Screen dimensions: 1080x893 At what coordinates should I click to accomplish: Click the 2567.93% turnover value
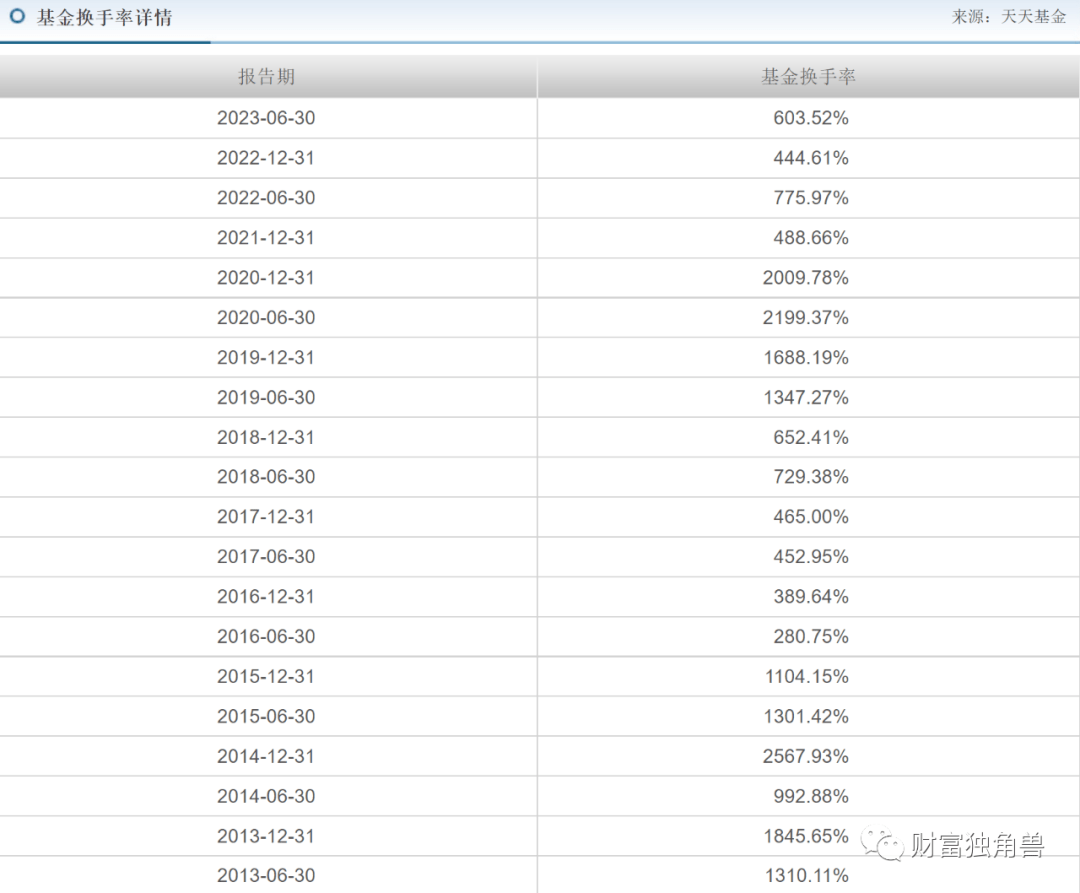click(805, 757)
